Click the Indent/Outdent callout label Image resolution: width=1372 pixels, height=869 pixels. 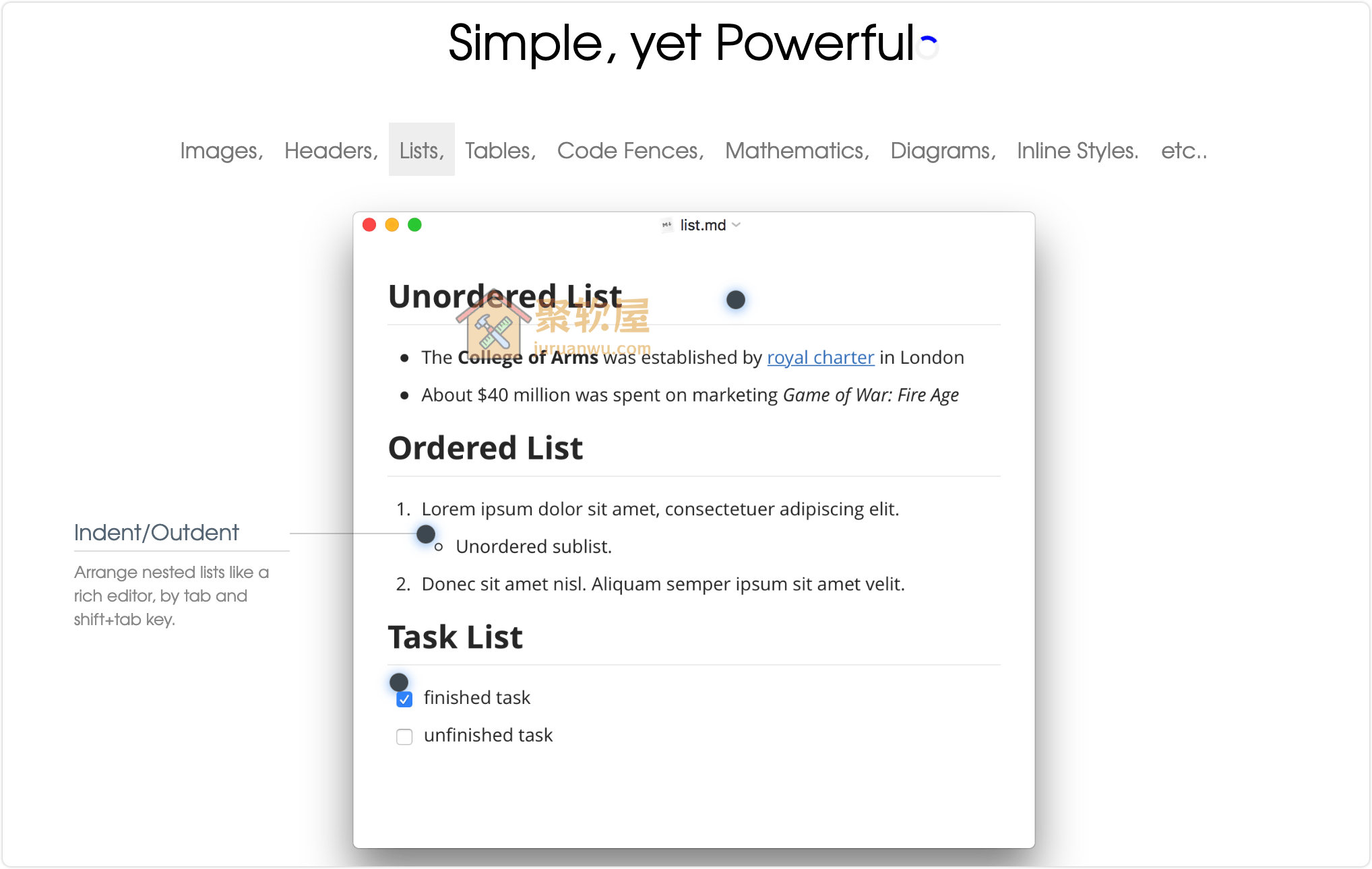(x=156, y=532)
